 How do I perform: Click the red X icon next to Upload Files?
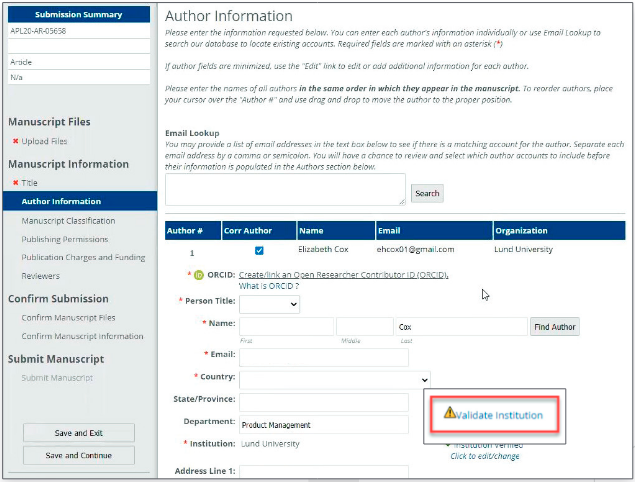(x=15, y=141)
